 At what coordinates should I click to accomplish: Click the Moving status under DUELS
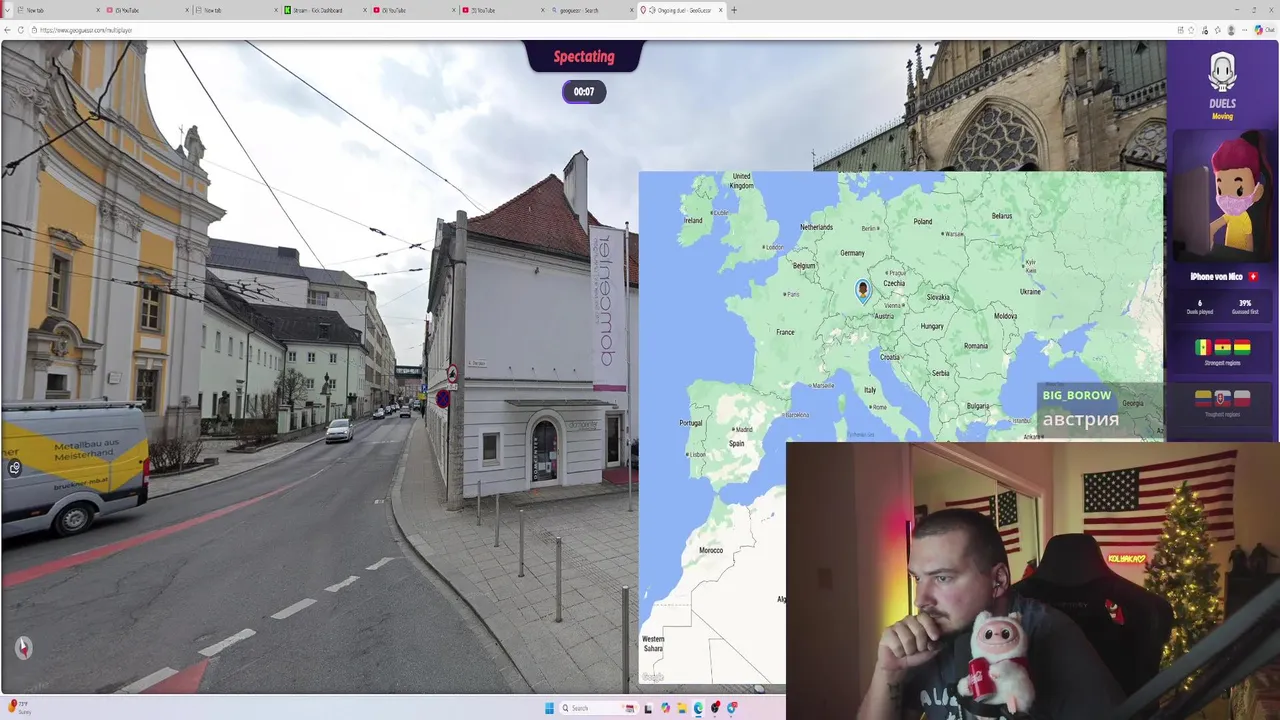point(1222,116)
